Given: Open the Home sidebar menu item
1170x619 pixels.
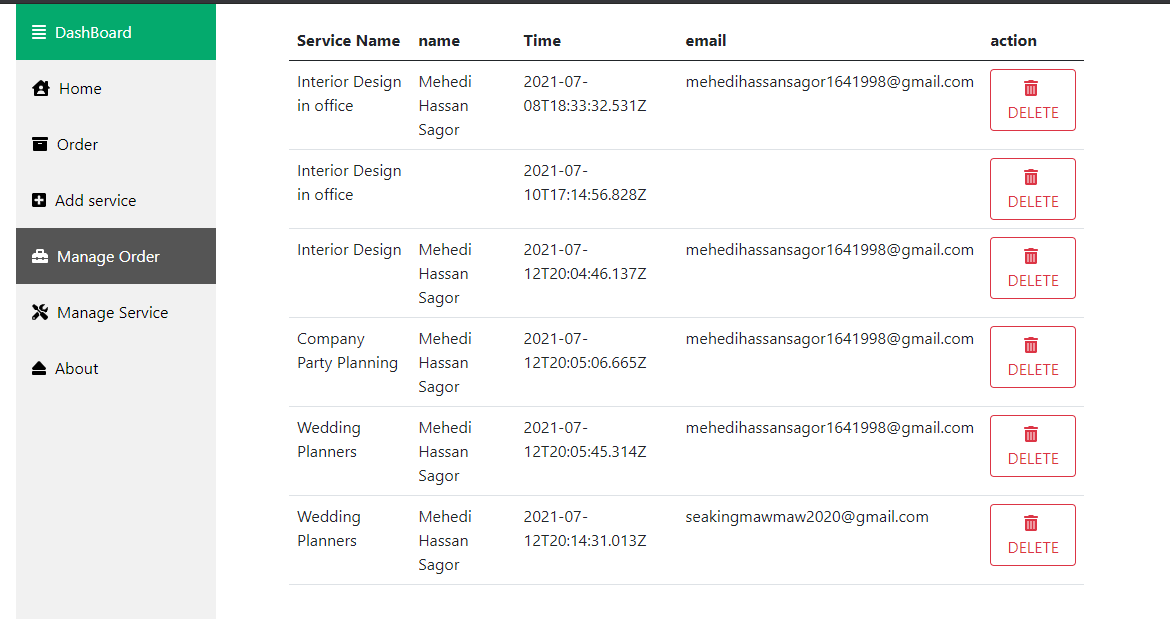Looking at the screenshot, I should point(116,88).
